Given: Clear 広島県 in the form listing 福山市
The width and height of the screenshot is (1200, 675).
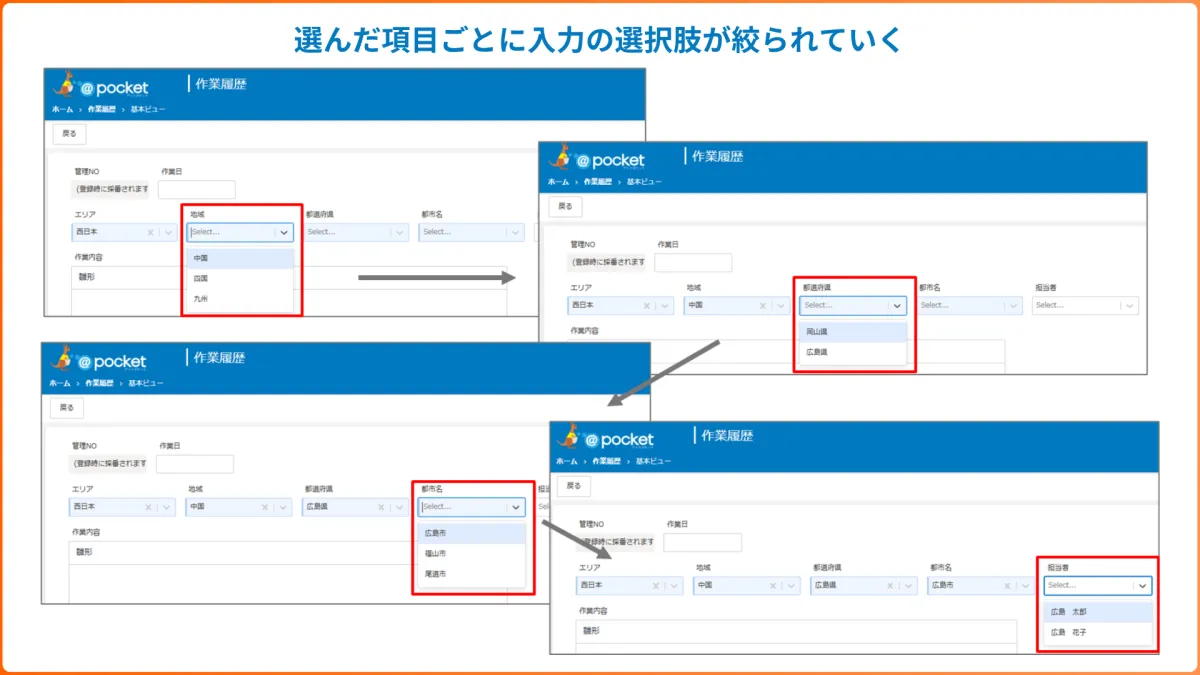Looking at the screenshot, I should click(x=380, y=507).
